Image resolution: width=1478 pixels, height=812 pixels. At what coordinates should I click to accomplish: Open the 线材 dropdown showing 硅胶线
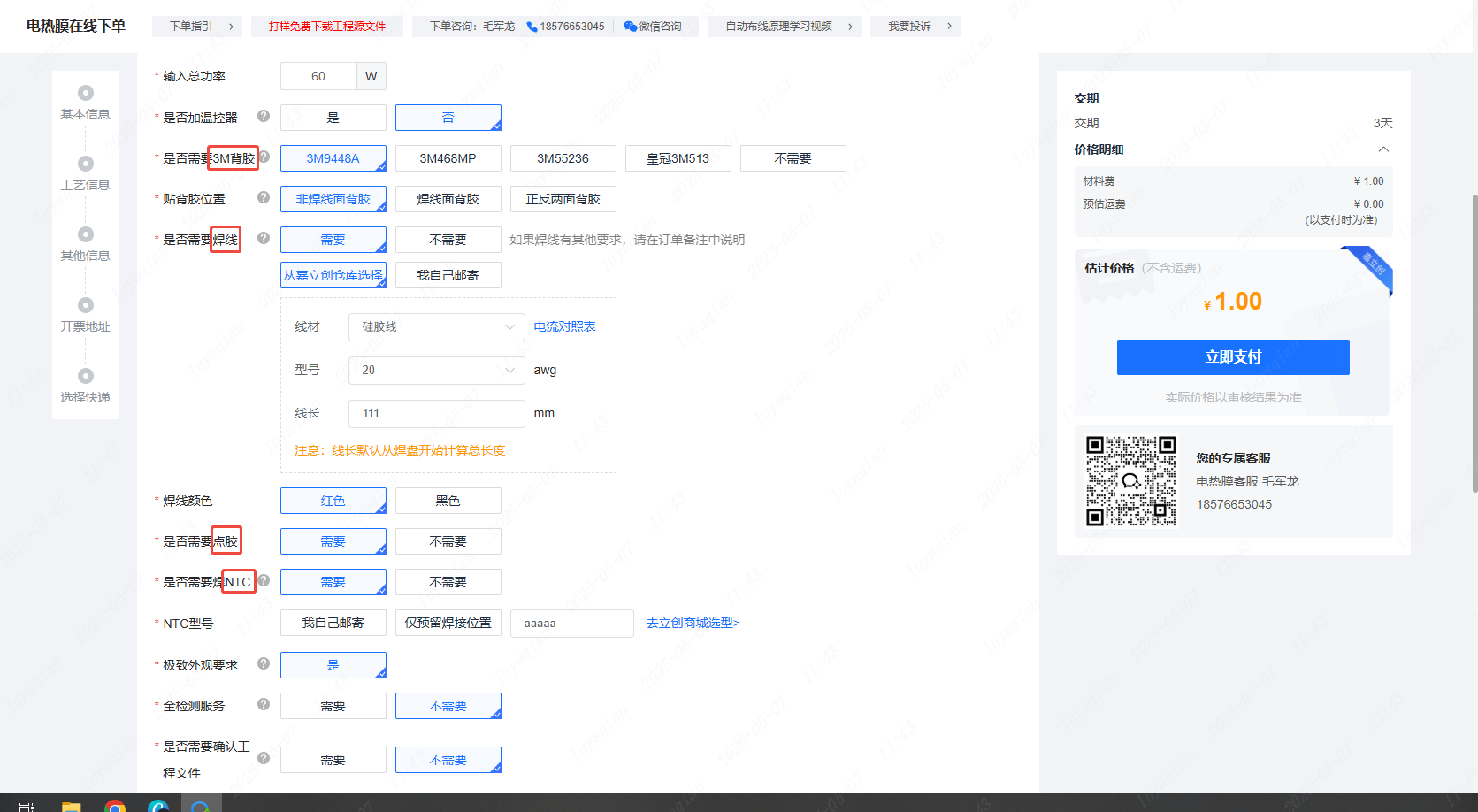(x=436, y=327)
